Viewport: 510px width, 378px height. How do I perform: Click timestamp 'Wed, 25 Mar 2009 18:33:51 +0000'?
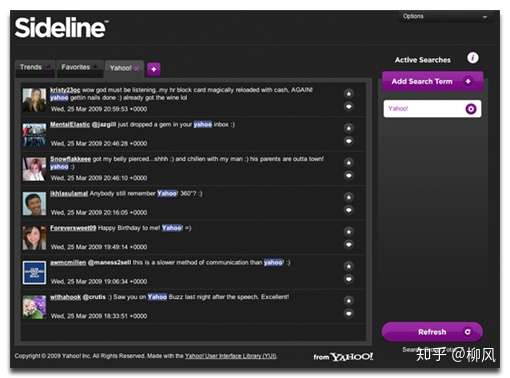pos(99,316)
